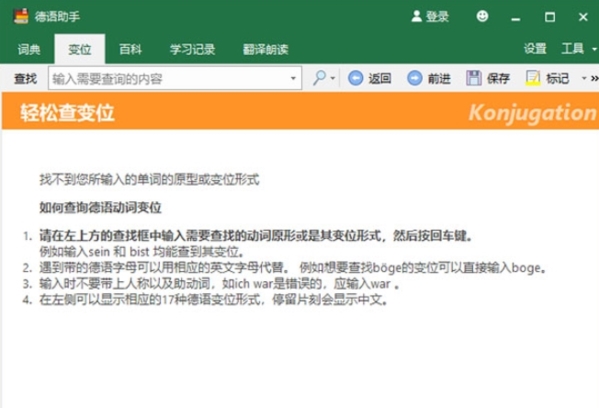Open 设置 settings menu
This screenshot has width=599, height=408.
(535, 49)
